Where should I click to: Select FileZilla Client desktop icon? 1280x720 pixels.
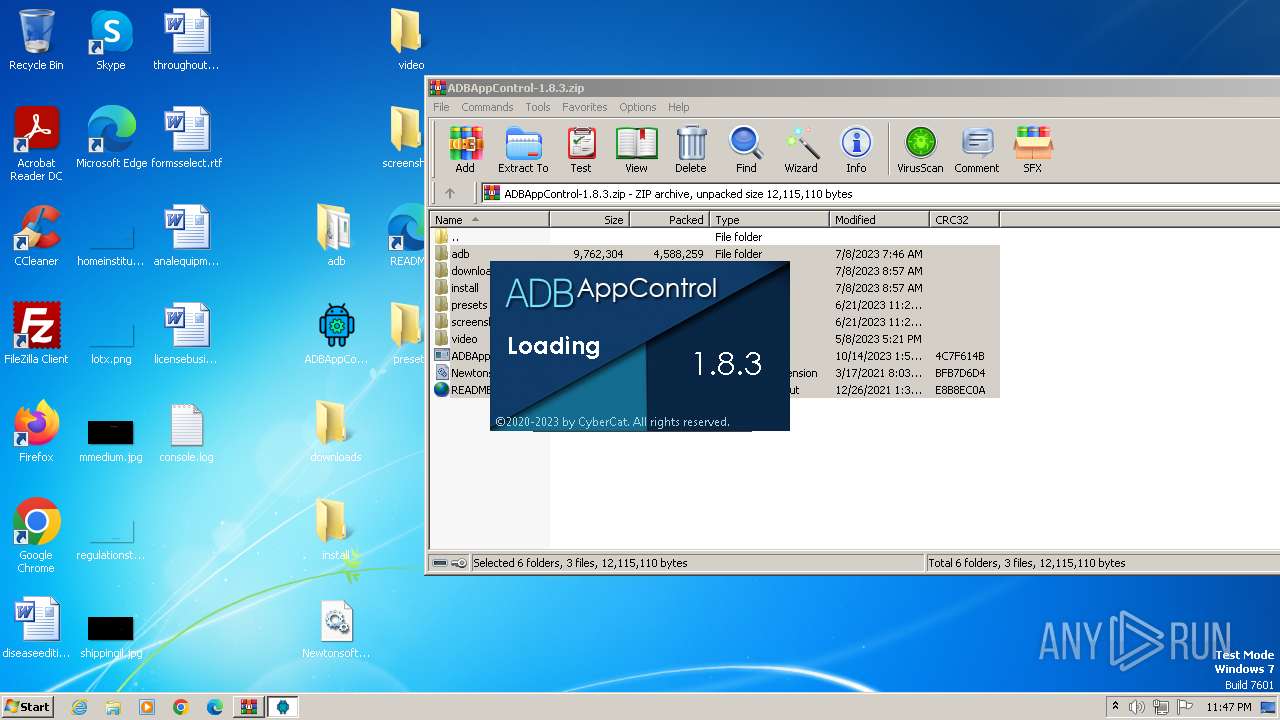click(36, 334)
